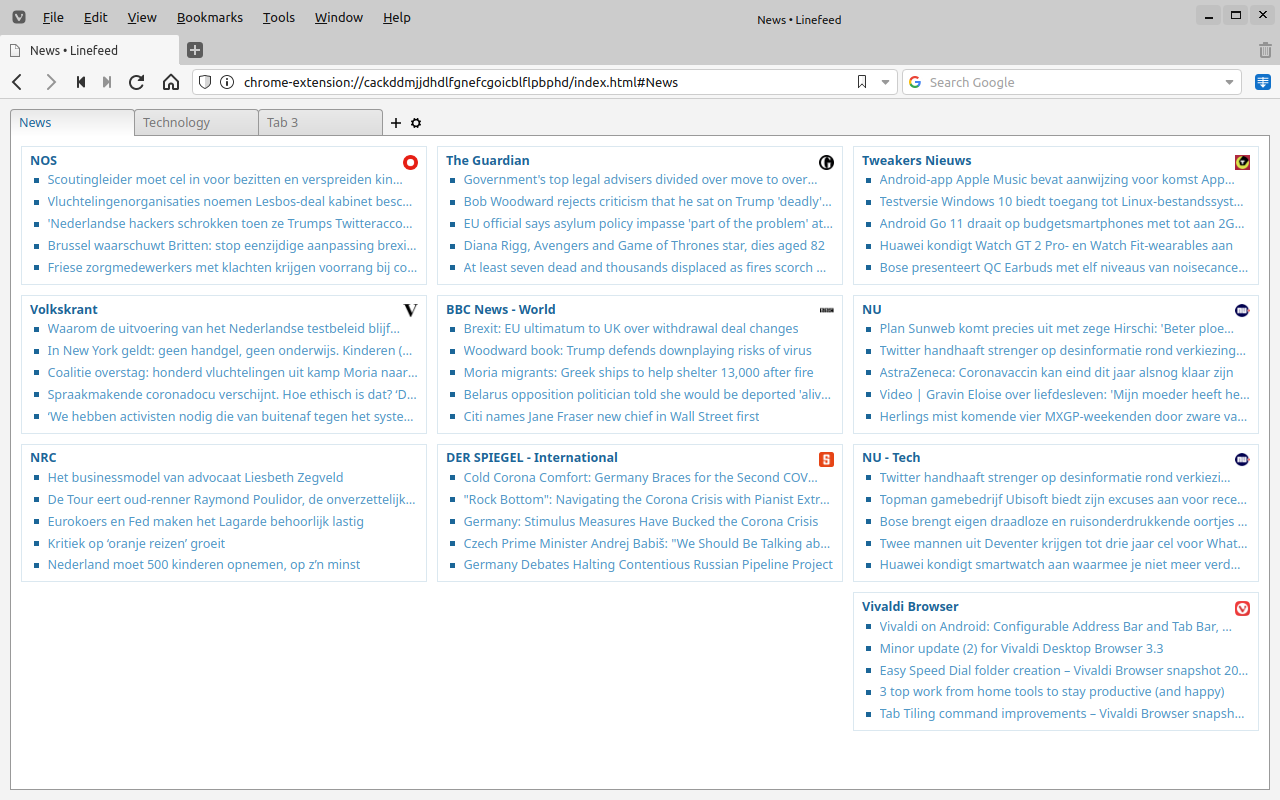Open 'AstraZeneca: Coronavaccin kan eind dit jaar' headline
The width and height of the screenshot is (1280, 800).
[x=1056, y=372]
